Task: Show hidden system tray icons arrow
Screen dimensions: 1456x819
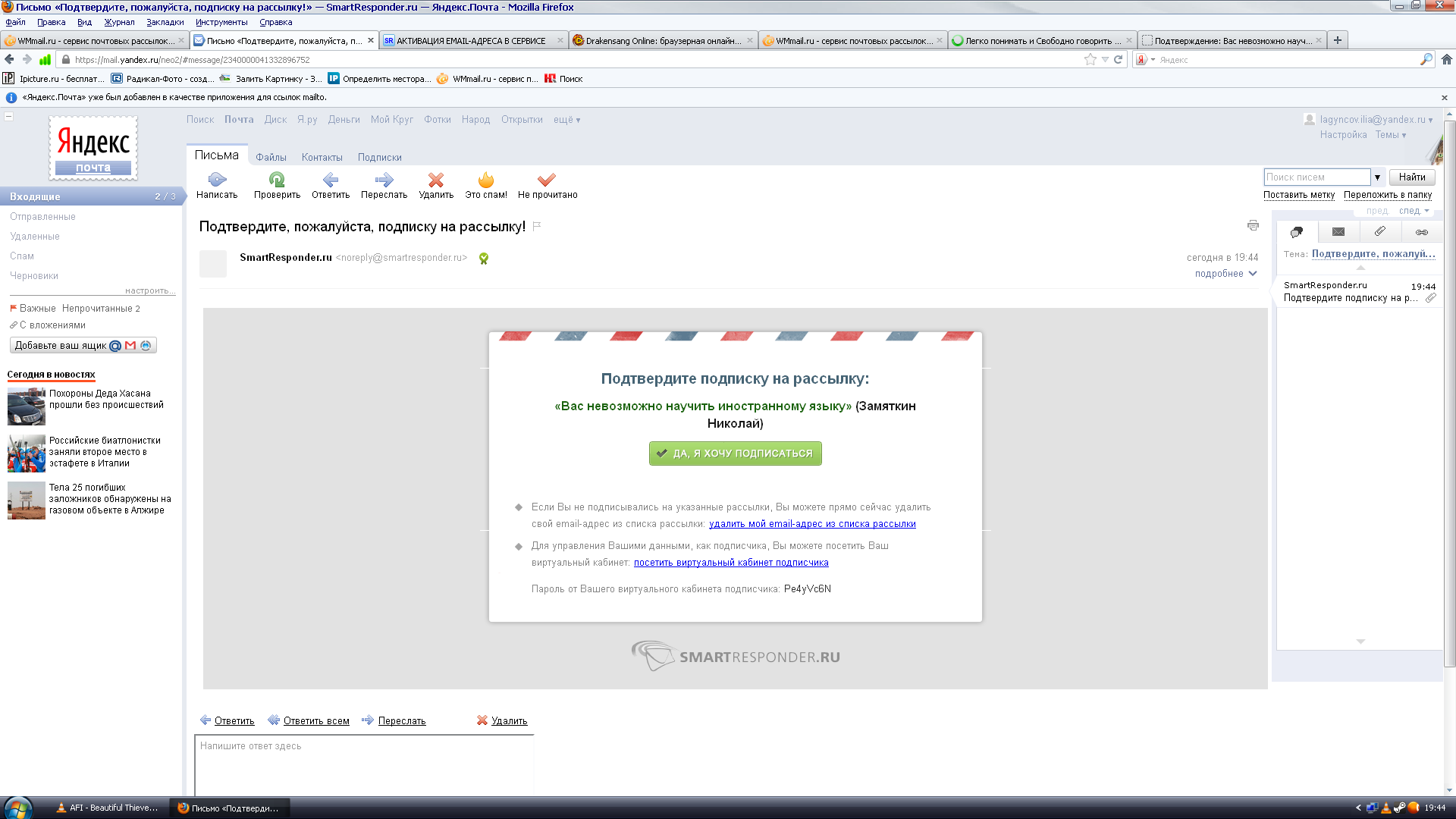Action: [1358, 808]
